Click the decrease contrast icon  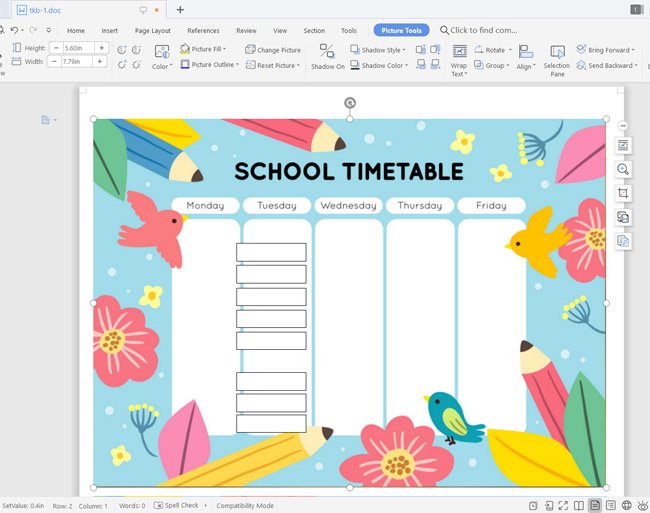136,50
